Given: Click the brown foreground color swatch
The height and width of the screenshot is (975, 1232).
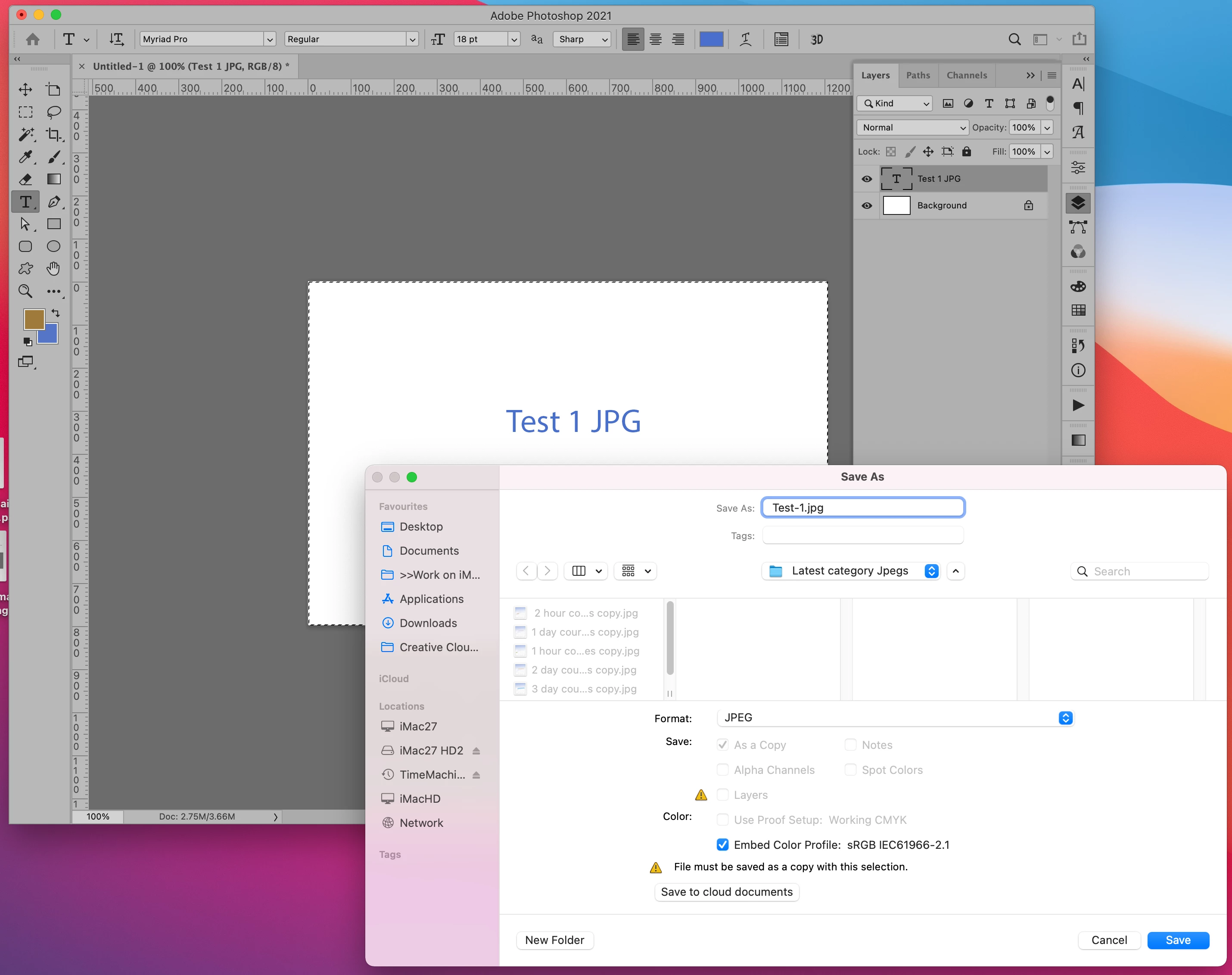Looking at the screenshot, I should click(33, 319).
